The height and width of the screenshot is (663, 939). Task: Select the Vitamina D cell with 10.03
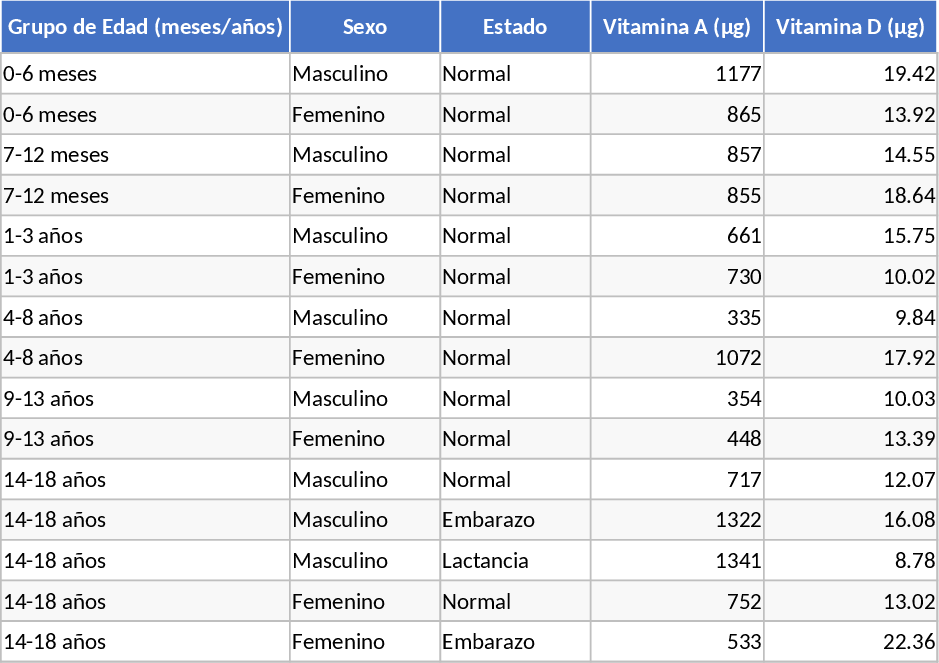(850, 399)
